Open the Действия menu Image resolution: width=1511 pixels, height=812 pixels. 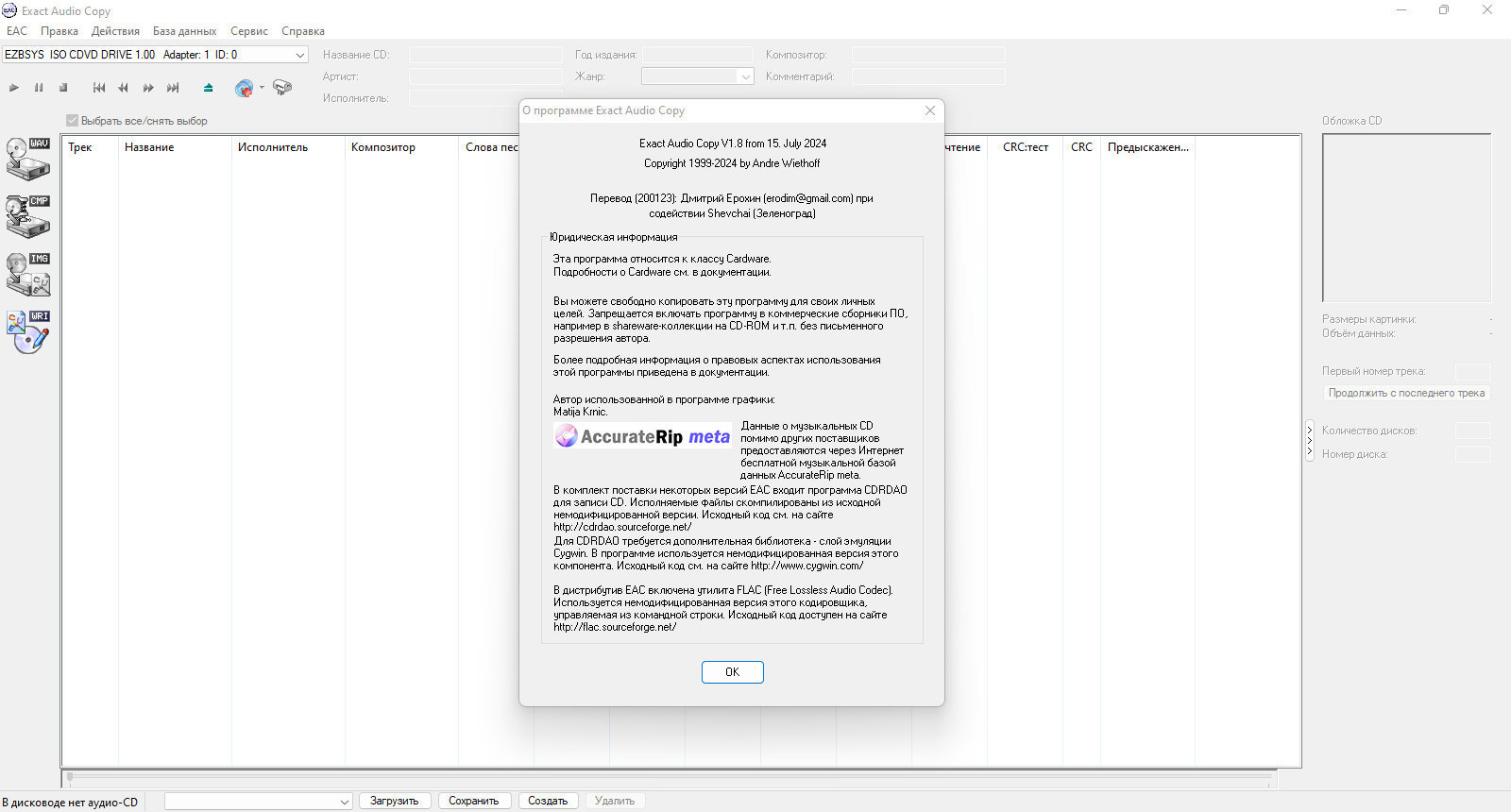pyautogui.click(x=115, y=31)
